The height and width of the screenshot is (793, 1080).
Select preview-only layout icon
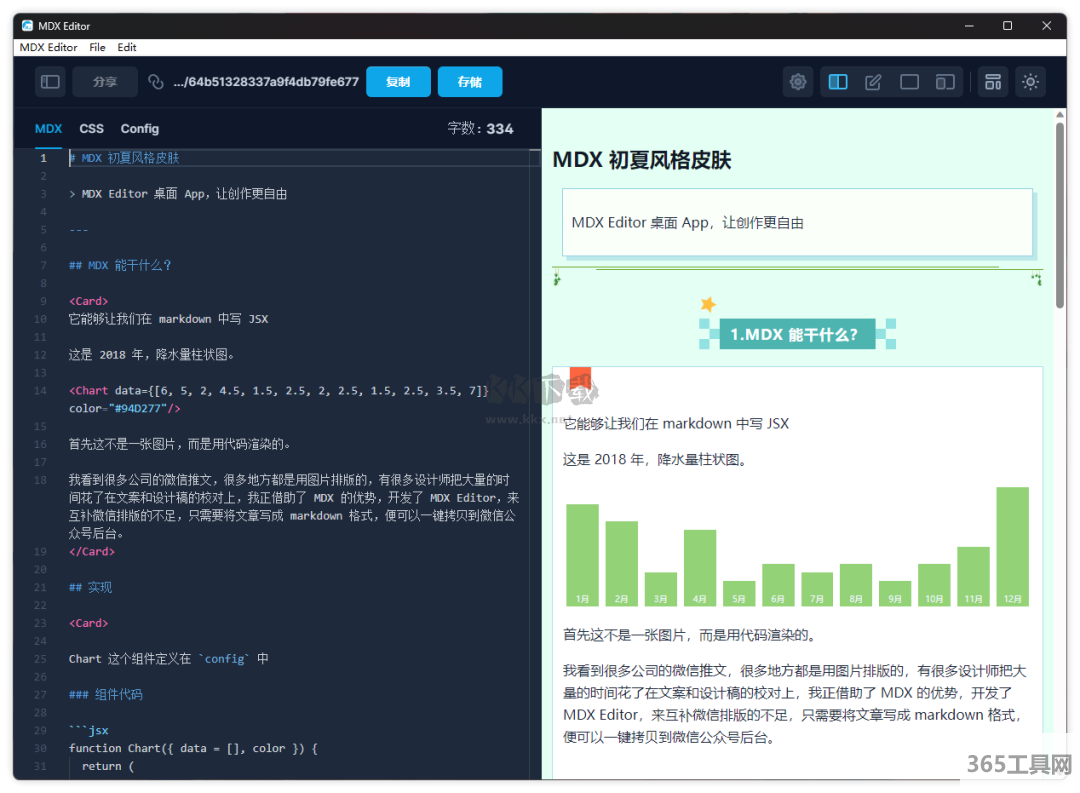[x=909, y=82]
